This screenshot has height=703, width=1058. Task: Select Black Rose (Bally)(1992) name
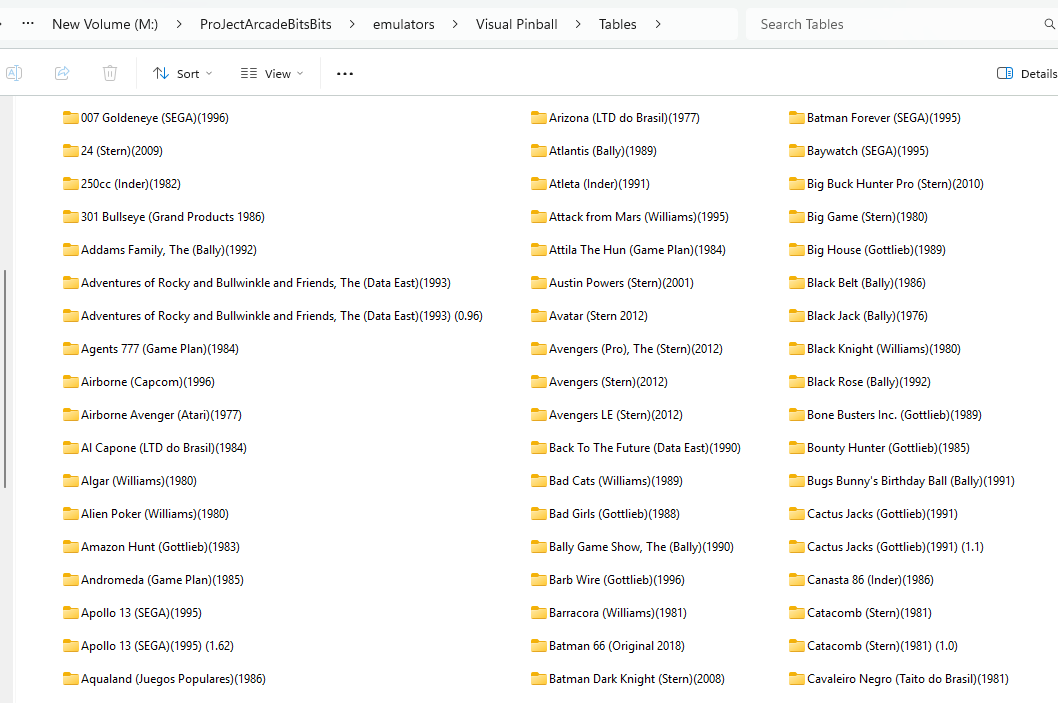pos(869,382)
